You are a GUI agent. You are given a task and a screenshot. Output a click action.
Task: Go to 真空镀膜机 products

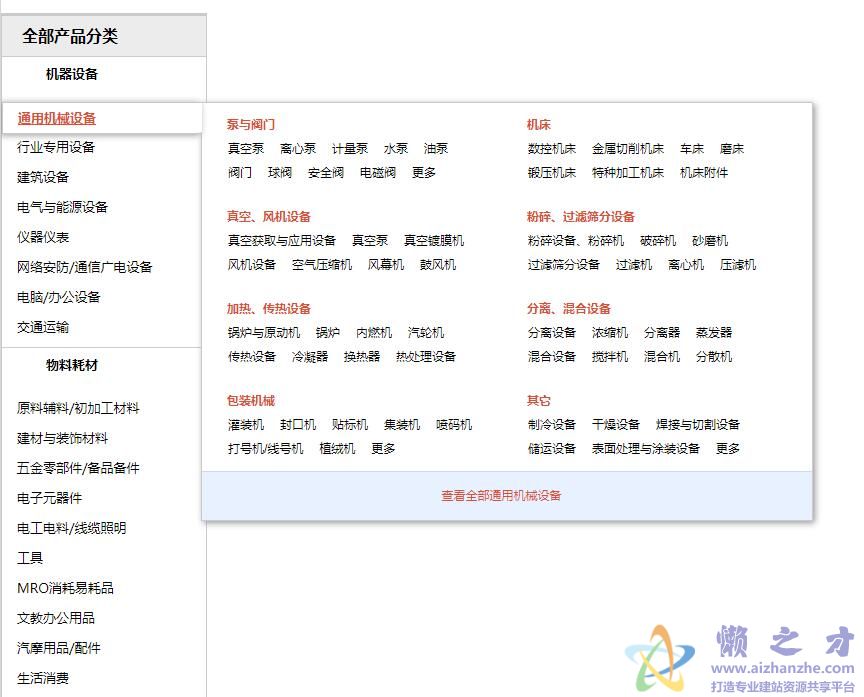coord(434,241)
